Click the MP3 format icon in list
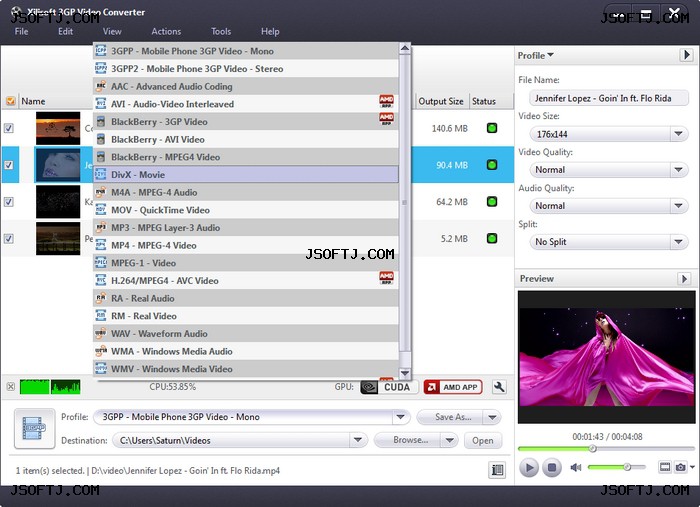 click(x=101, y=228)
